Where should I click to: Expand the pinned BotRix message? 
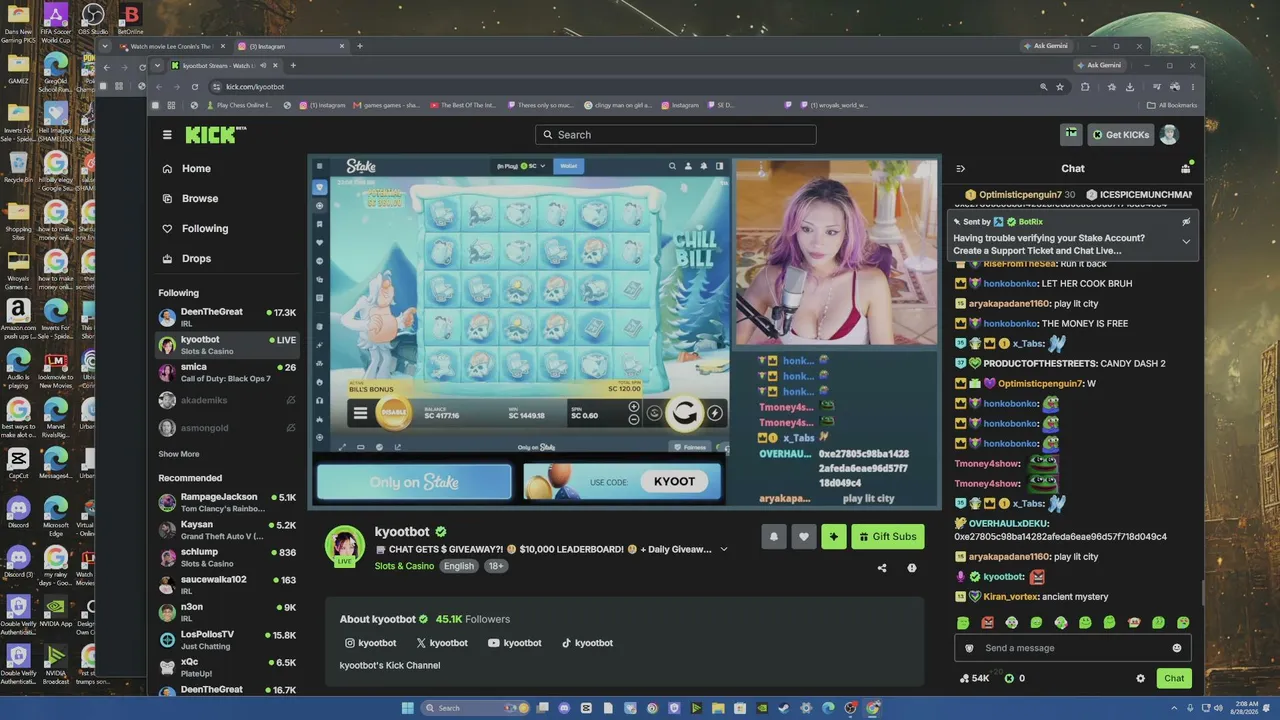[x=1186, y=241]
